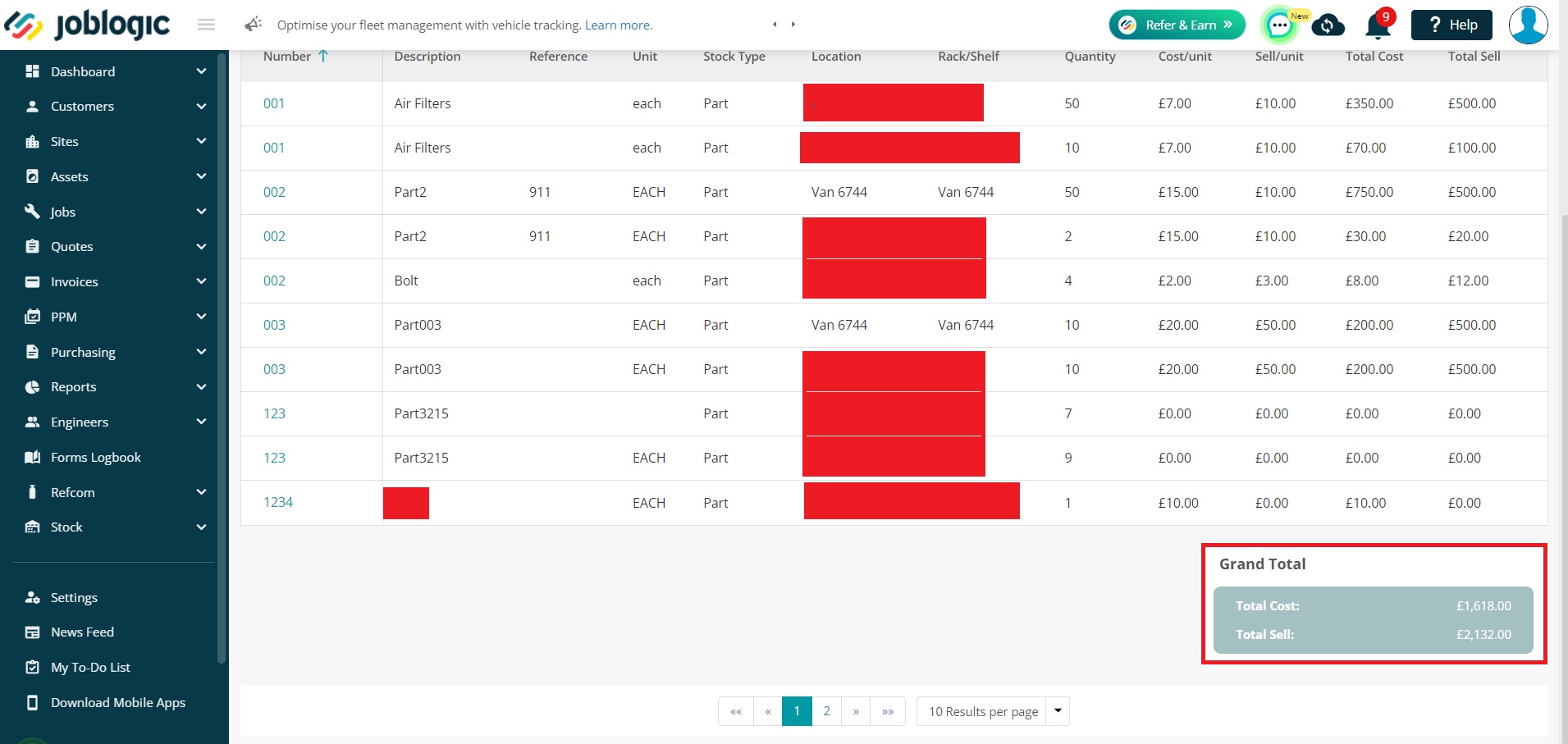Click the Refer & Earn button
Image resolution: width=1568 pixels, height=744 pixels.
(1177, 25)
